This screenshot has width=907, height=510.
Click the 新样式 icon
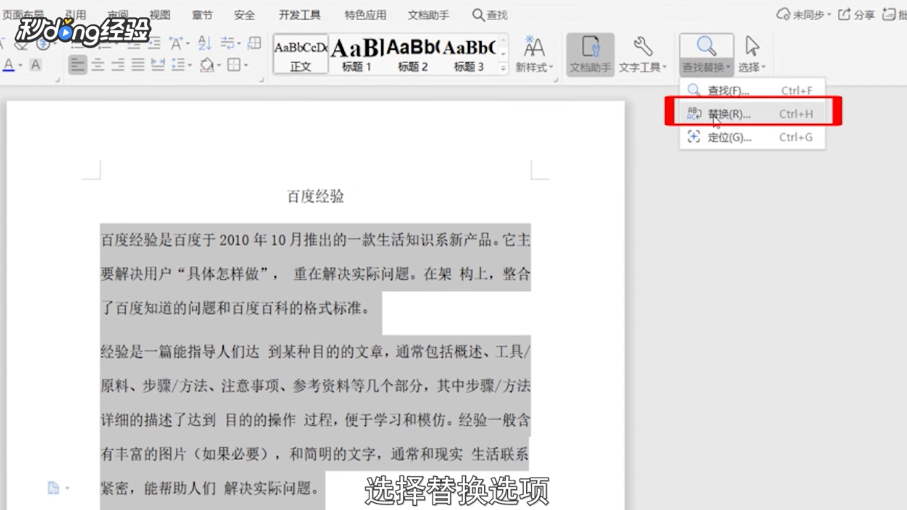pos(533,46)
